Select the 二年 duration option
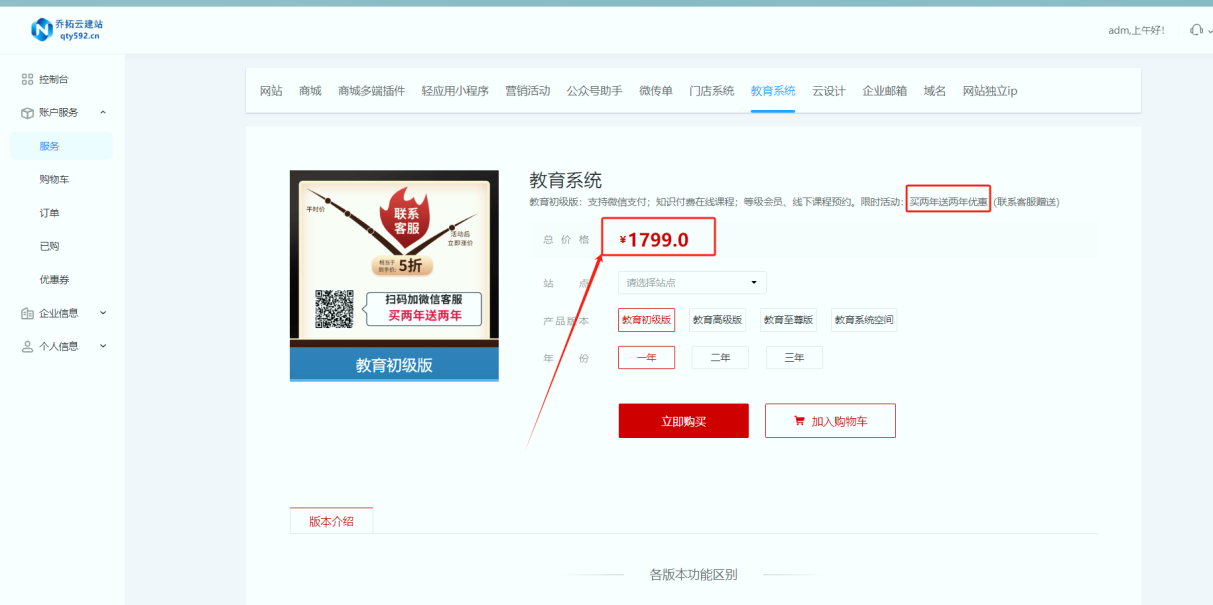The image size is (1213, 605). pyautogui.click(x=720, y=357)
